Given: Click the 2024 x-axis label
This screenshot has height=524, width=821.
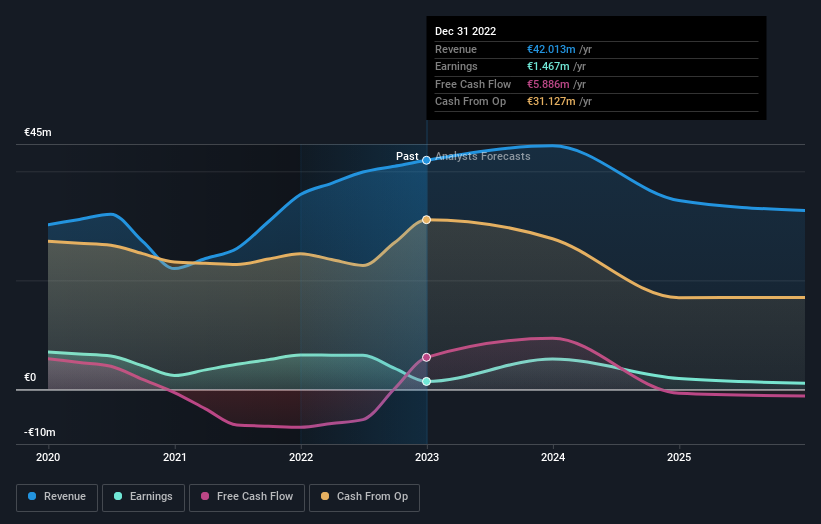Looking at the screenshot, I should (553, 458).
